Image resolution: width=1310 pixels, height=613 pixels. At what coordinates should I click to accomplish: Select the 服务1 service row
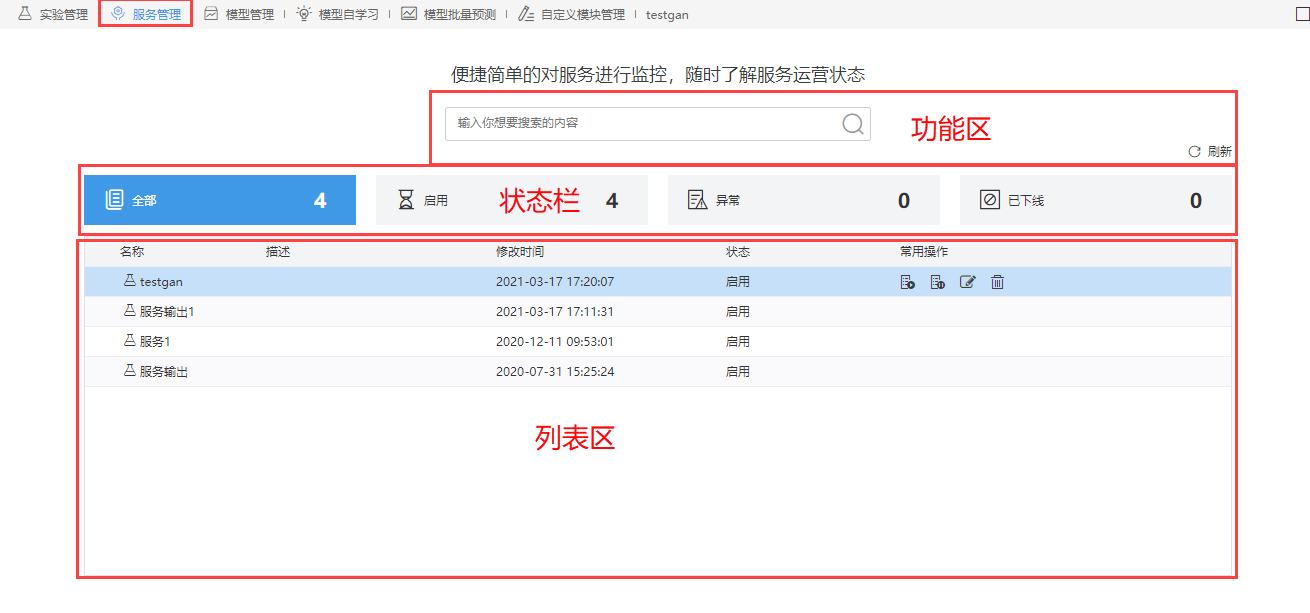(x=658, y=342)
